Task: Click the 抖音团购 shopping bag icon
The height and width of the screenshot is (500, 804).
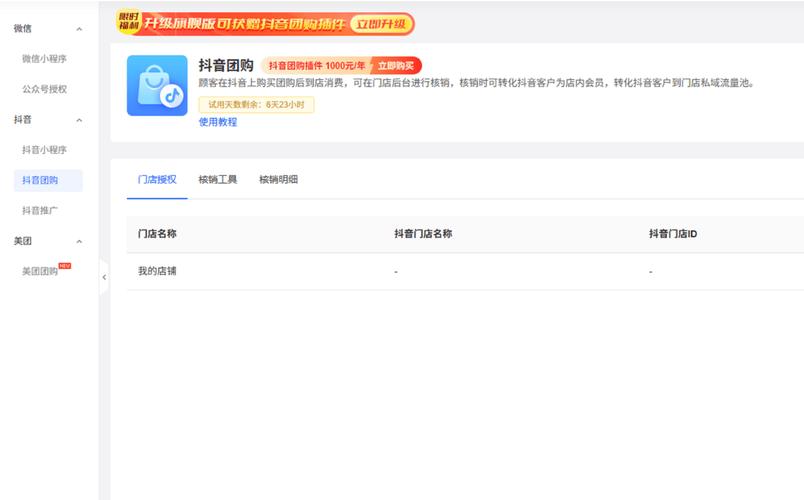Action: pos(157,86)
